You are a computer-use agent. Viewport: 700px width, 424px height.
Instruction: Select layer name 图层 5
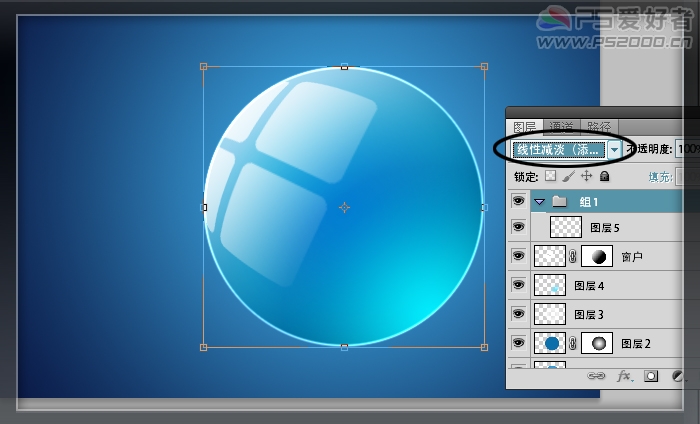click(x=604, y=228)
